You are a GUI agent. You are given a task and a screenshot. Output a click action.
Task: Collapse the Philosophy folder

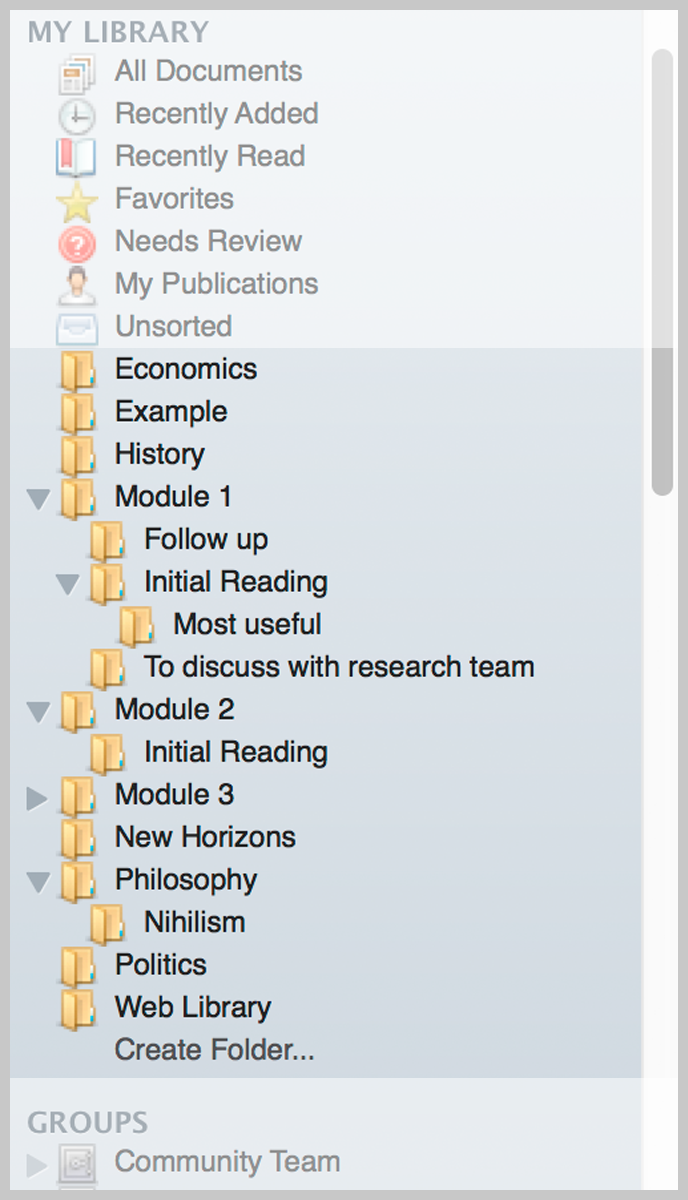tap(39, 881)
